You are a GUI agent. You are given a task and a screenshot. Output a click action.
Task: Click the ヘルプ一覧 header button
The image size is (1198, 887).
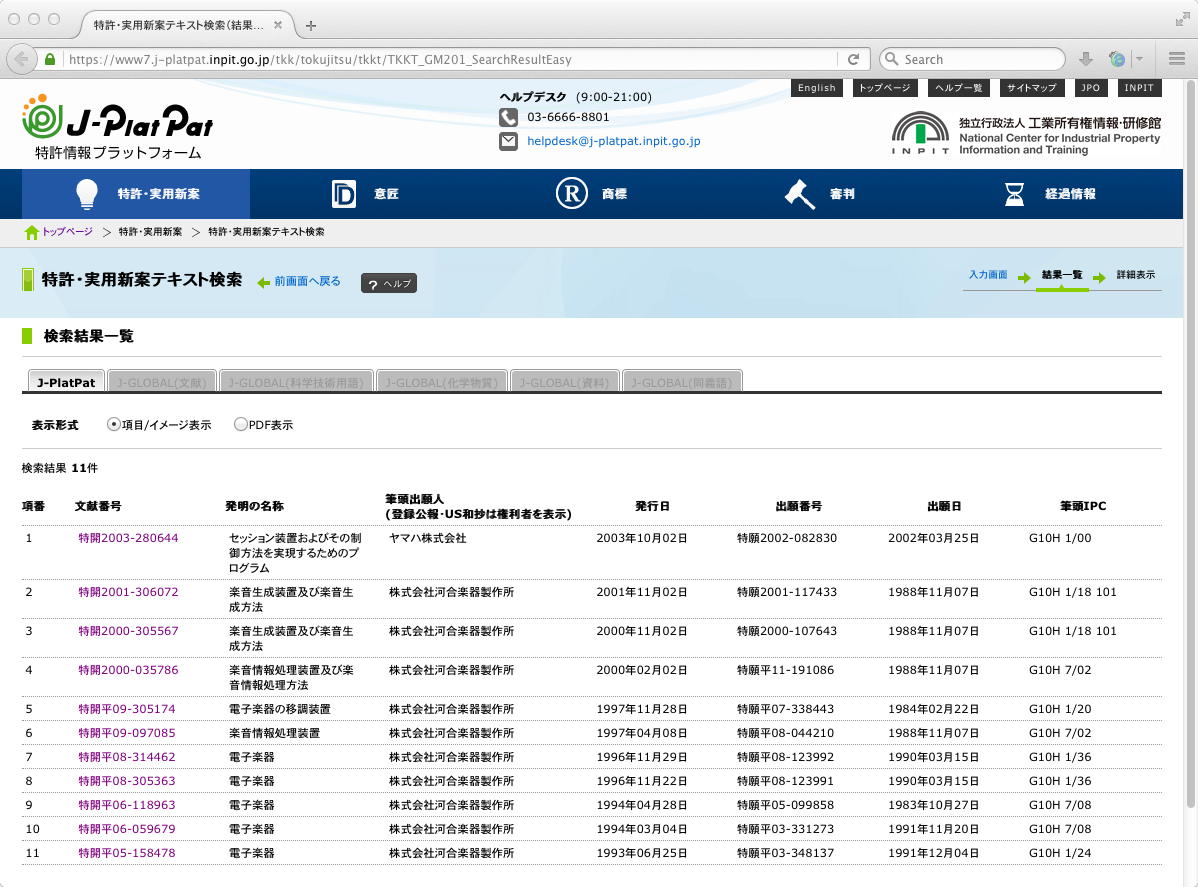click(959, 88)
